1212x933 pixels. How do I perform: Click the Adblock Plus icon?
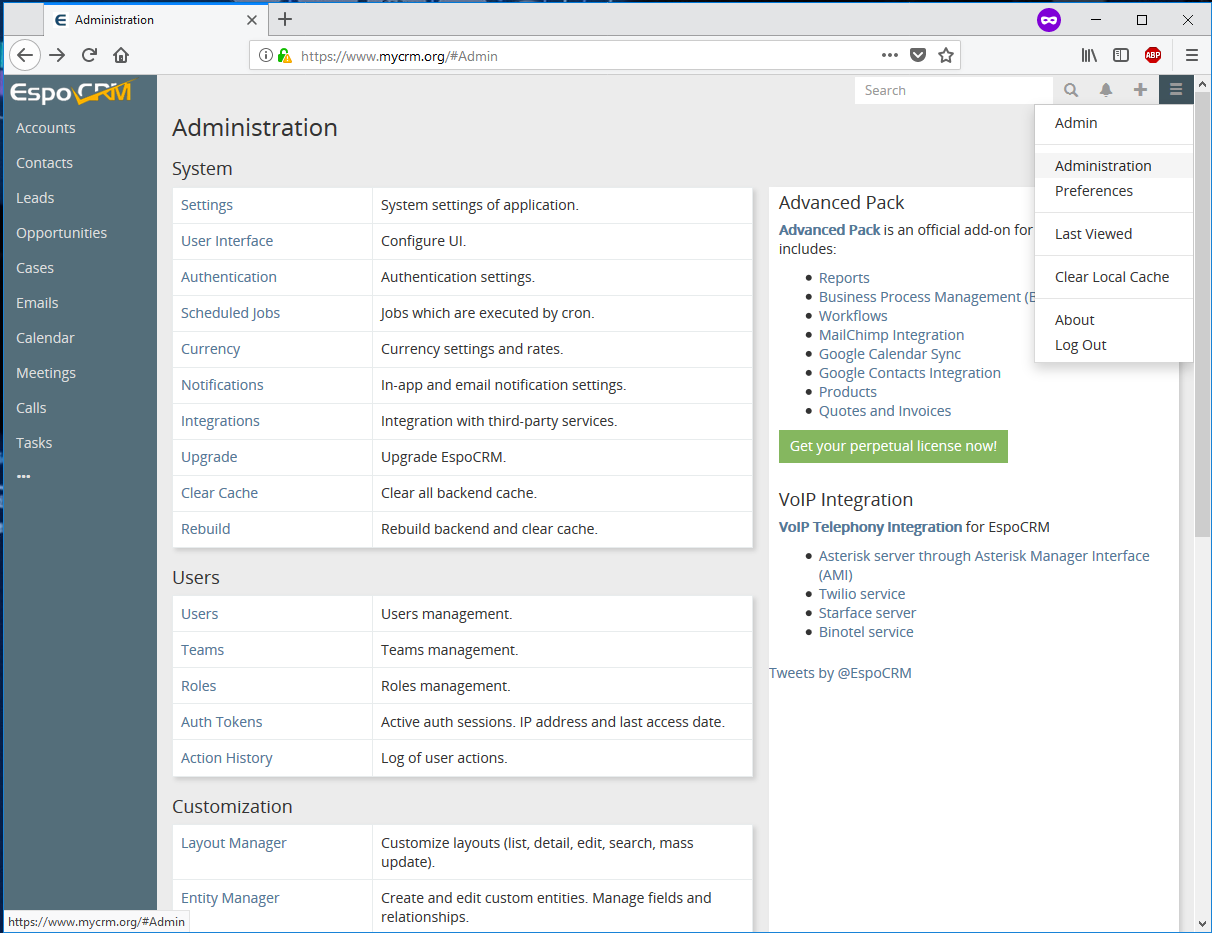click(x=1153, y=56)
